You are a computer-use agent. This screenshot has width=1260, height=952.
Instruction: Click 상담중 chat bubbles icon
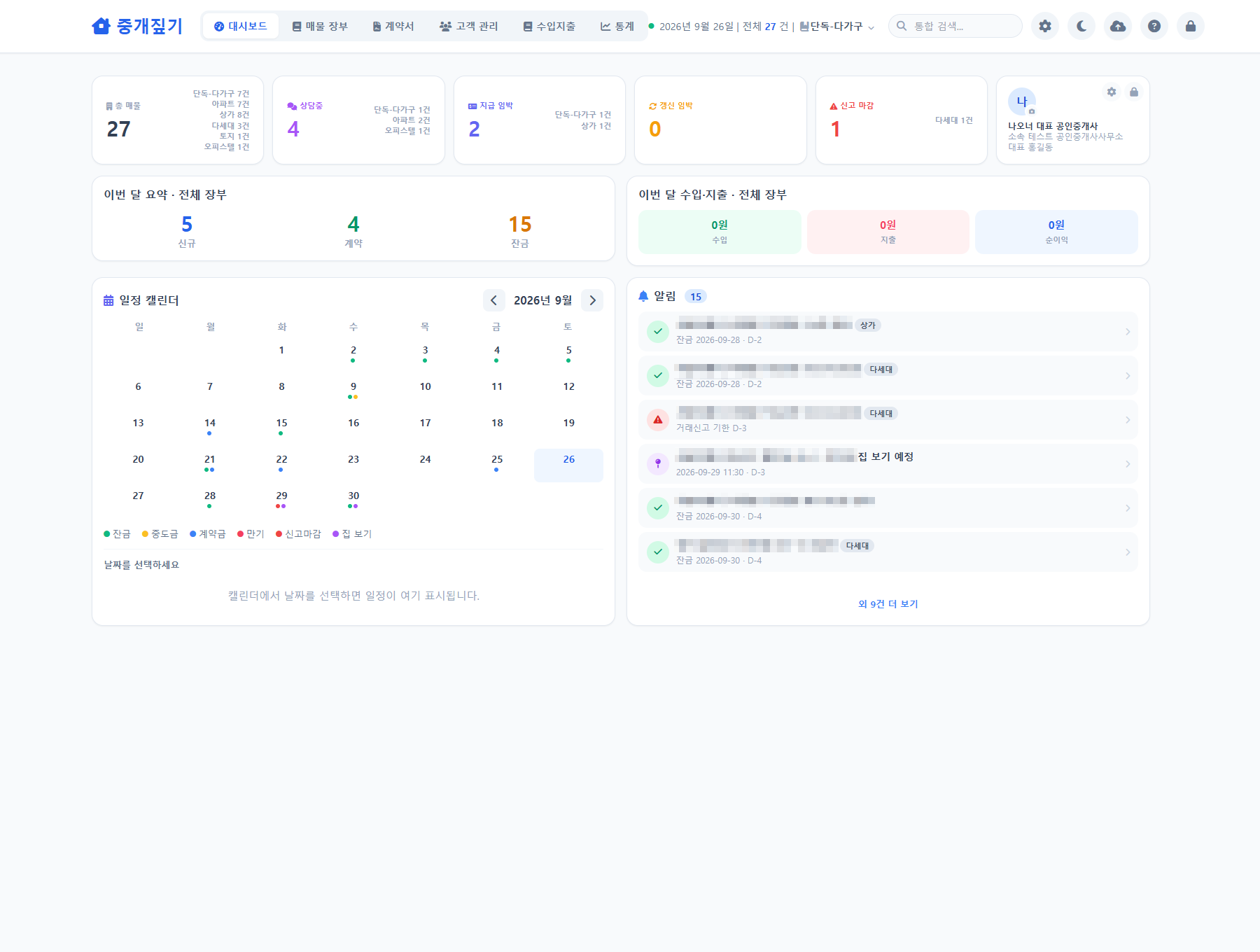[x=292, y=106]
